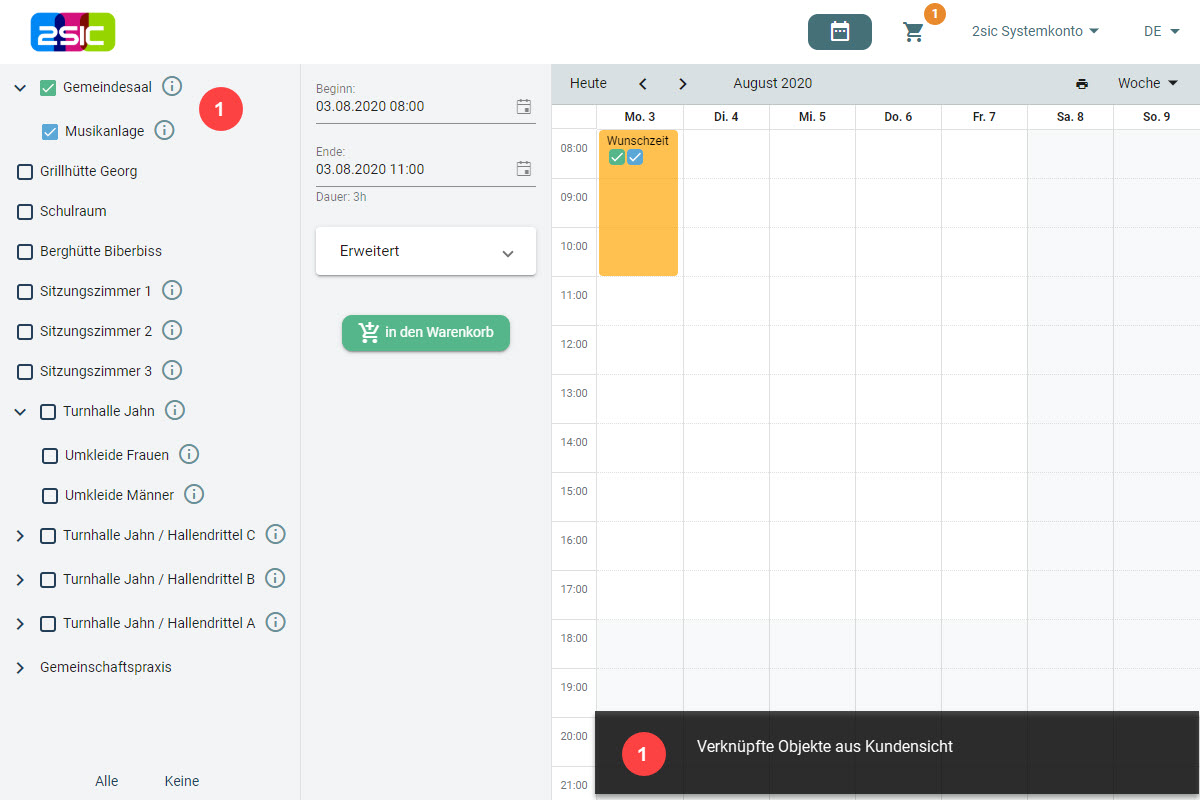
Task: Click the print icon in calendar toolbar
Action: tap(1082, 84)
